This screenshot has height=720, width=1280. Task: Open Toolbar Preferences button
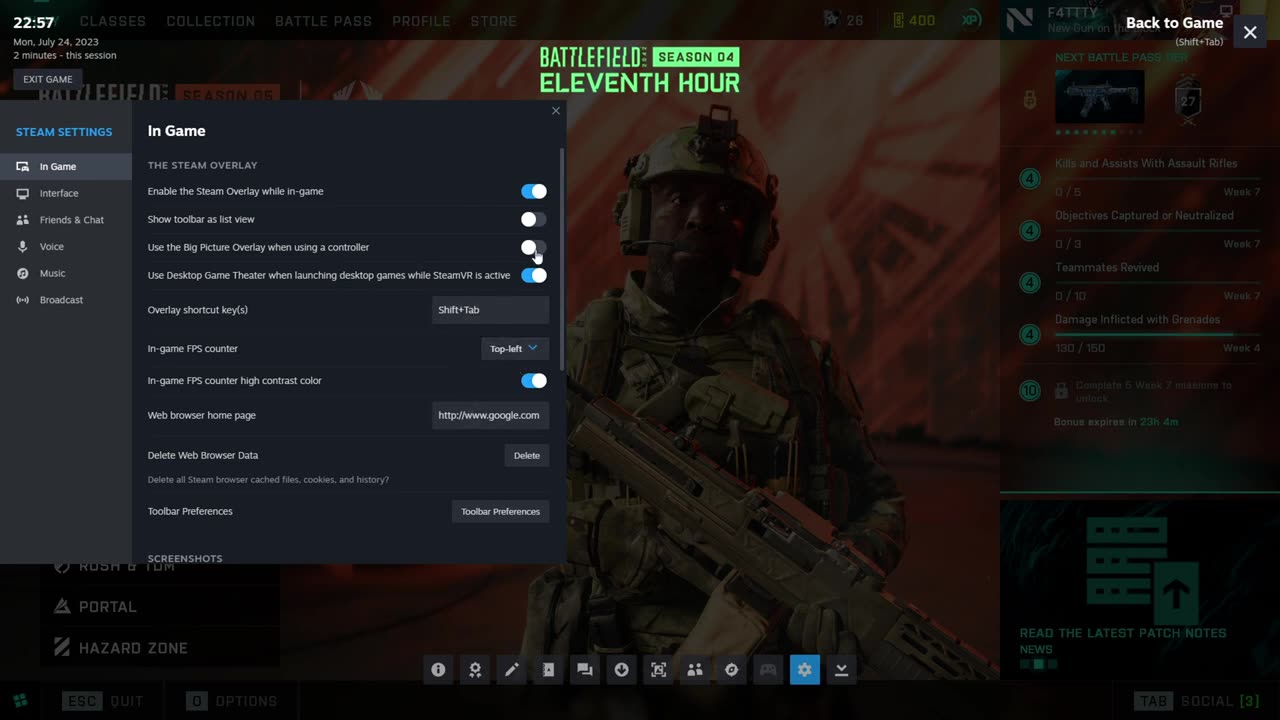coord(500,512)
